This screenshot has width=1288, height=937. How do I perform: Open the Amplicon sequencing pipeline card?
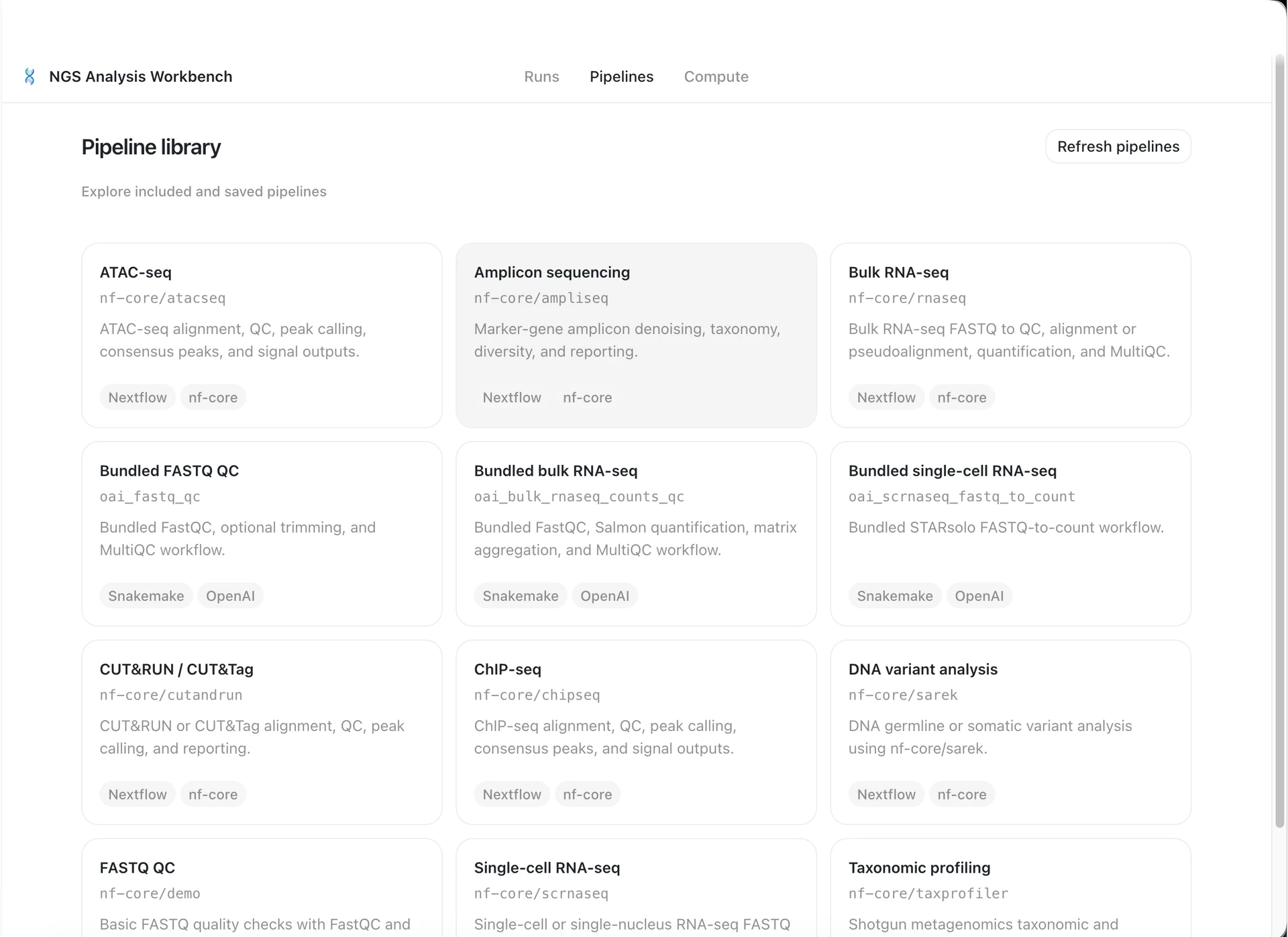636,335
